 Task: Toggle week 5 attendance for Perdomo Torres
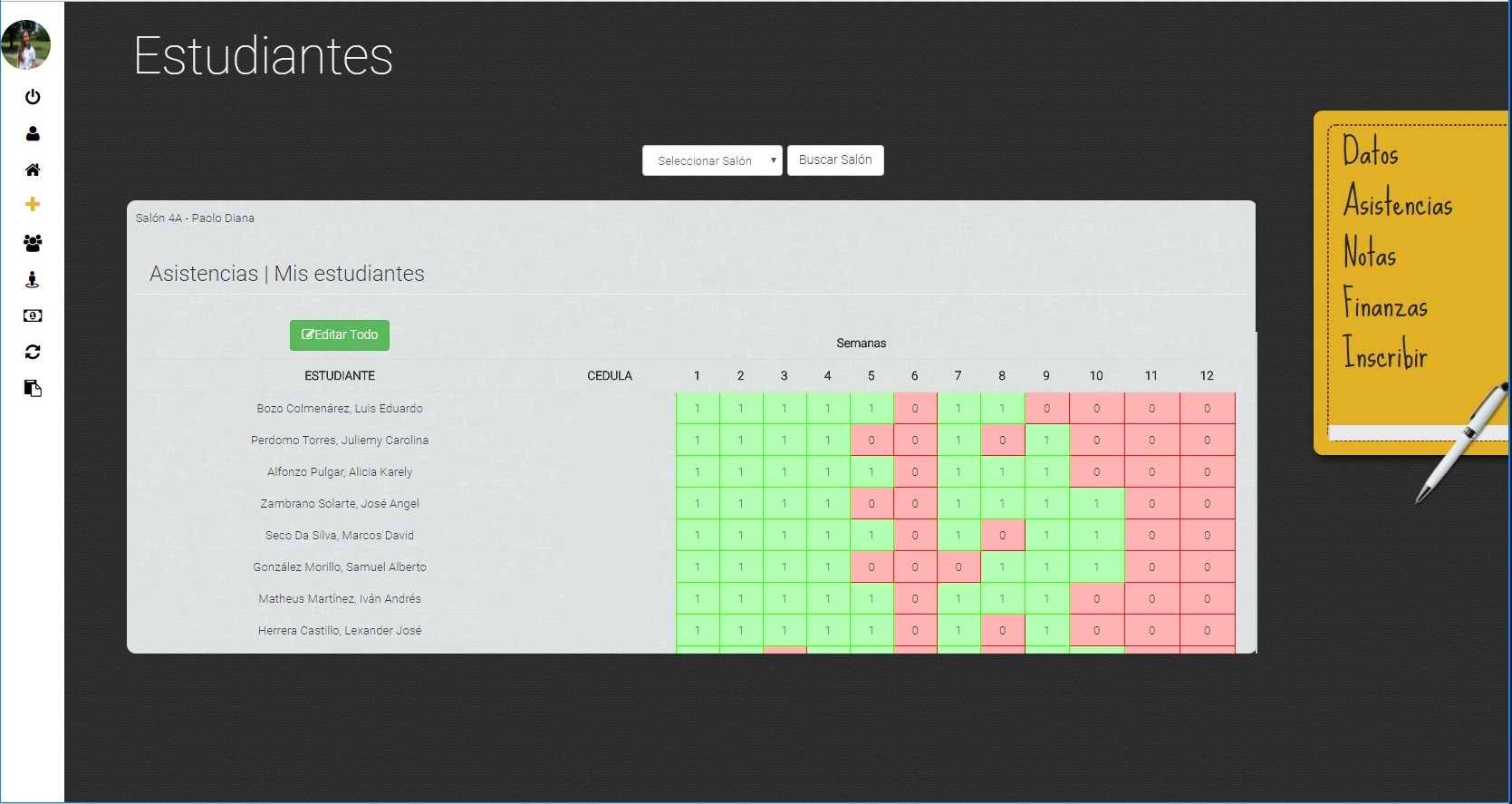click(872, 441)
